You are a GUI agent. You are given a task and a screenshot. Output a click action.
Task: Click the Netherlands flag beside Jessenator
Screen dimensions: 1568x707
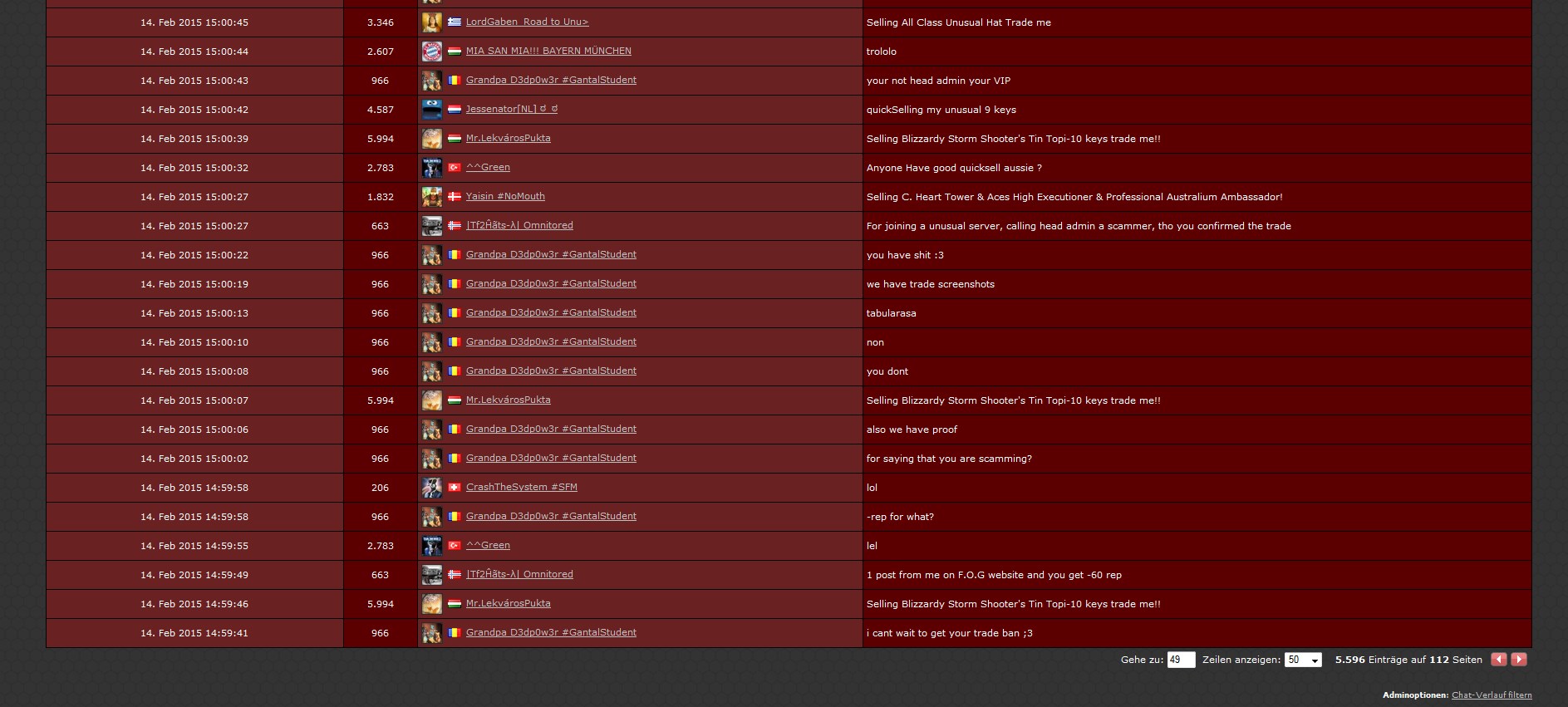[x=455, y=110]
